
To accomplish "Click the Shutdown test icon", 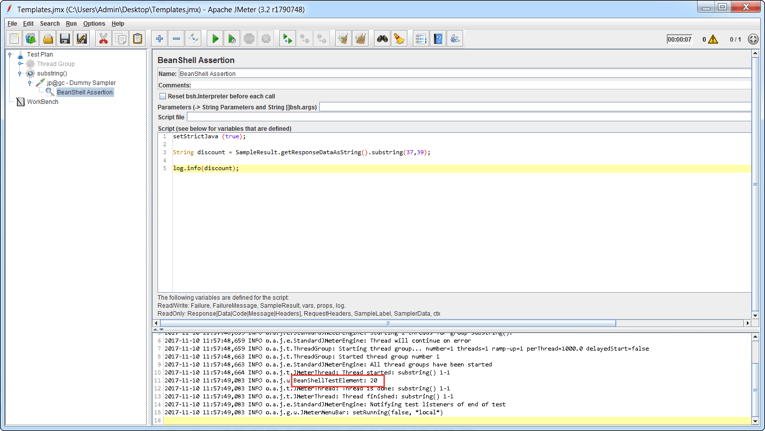I will [266, 39].
